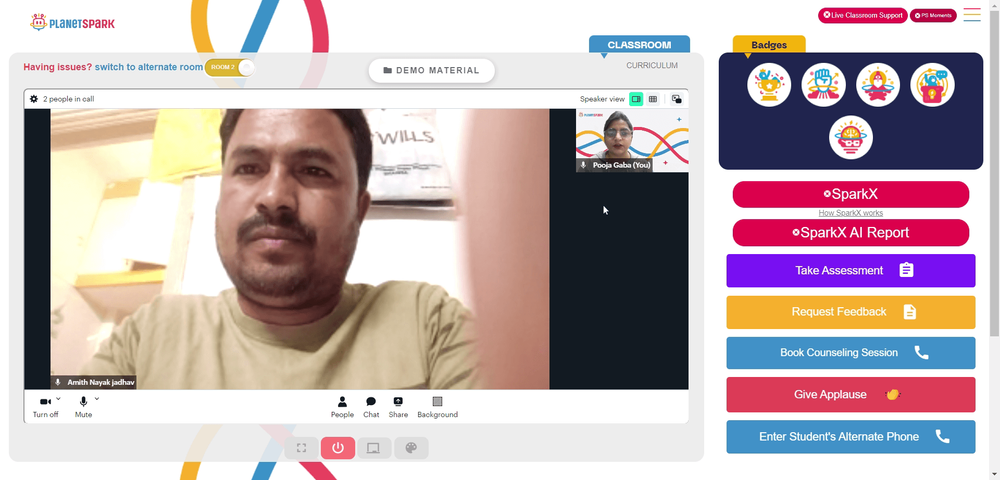Image resolution: width=1000 pixels, height=480 pixels.
Task: Click the 'switch to alternate room' text
Action: 149,67
